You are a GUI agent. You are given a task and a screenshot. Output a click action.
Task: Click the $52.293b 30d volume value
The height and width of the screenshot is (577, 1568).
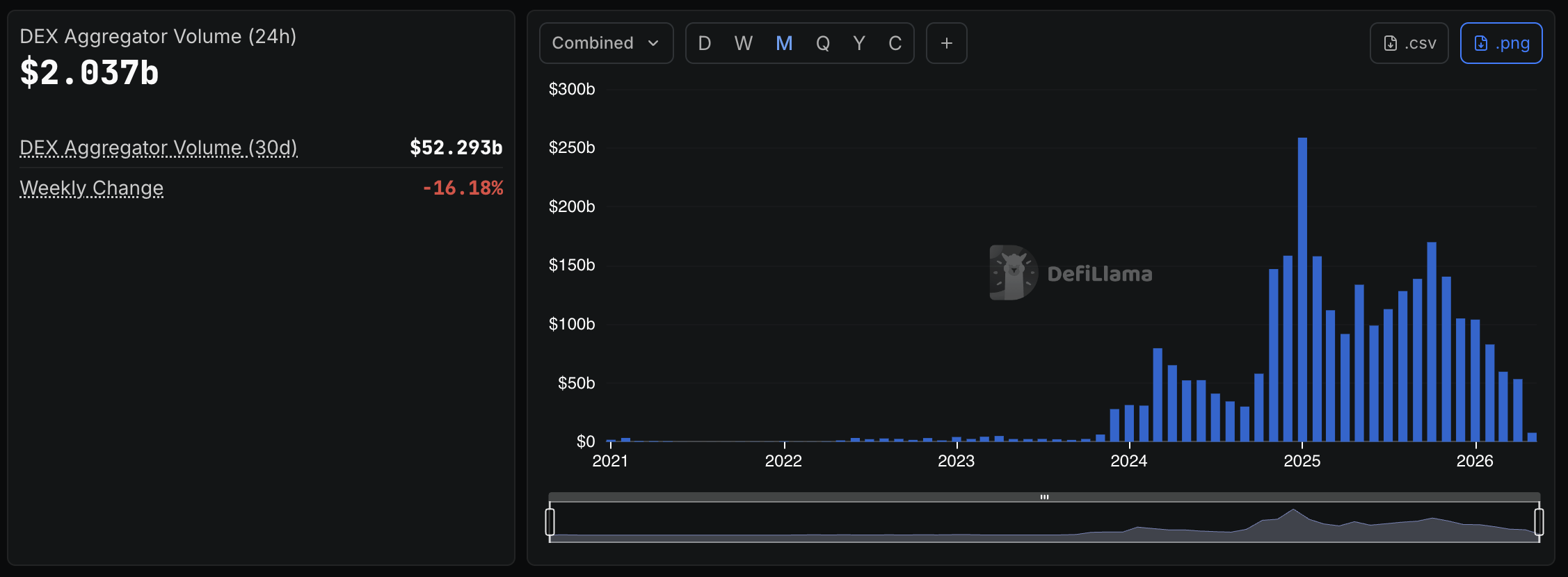(456, 147)
